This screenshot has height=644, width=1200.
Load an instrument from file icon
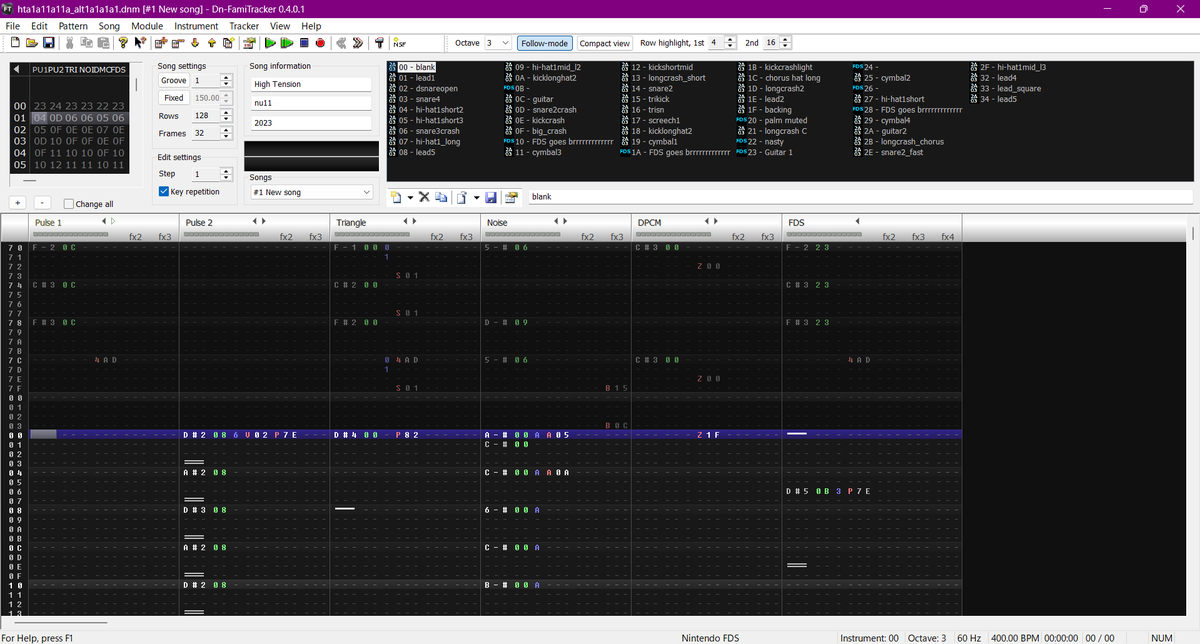point(462,197)
